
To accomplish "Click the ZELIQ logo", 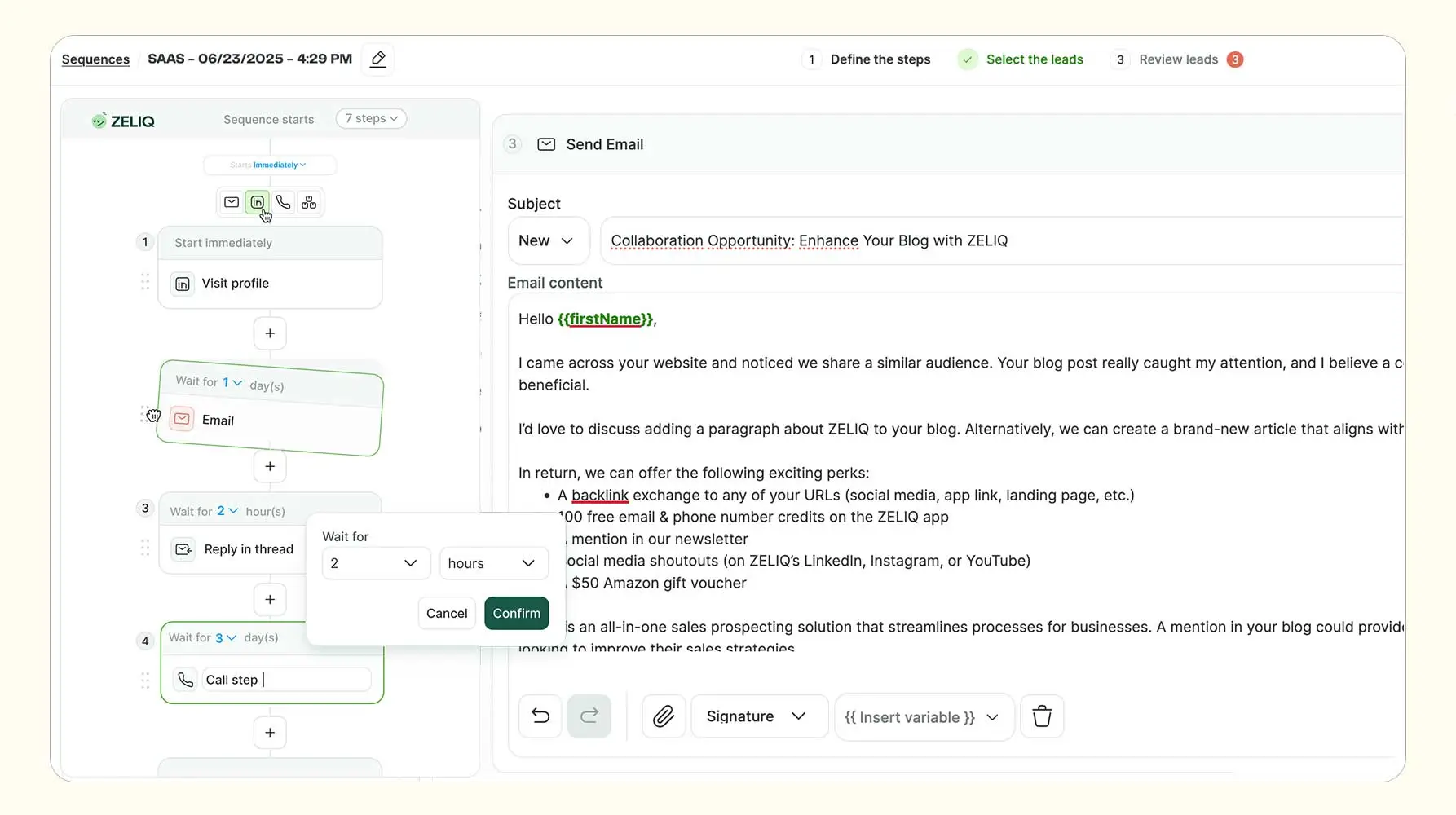I will click(x=123, y=121).
